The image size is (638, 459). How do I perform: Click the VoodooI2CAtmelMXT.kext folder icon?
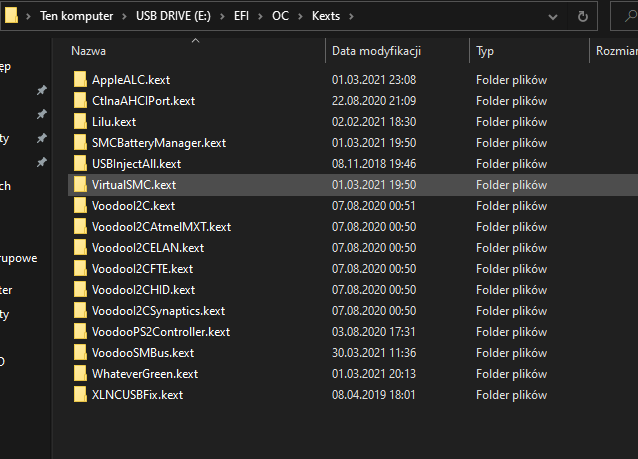[80, 227]
